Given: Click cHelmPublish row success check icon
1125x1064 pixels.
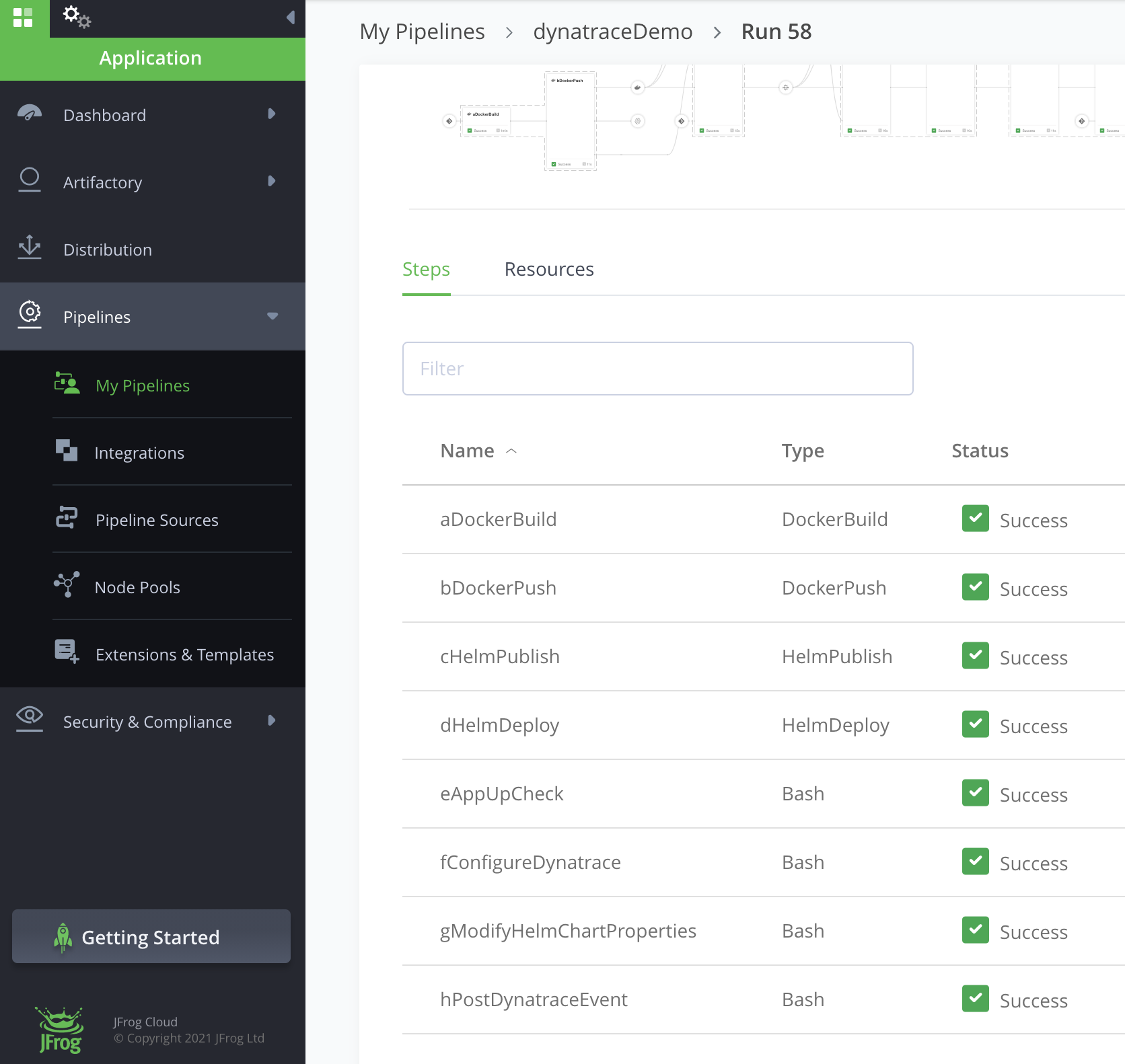Looking at the screenshot, I should click(x=976, y=656).
